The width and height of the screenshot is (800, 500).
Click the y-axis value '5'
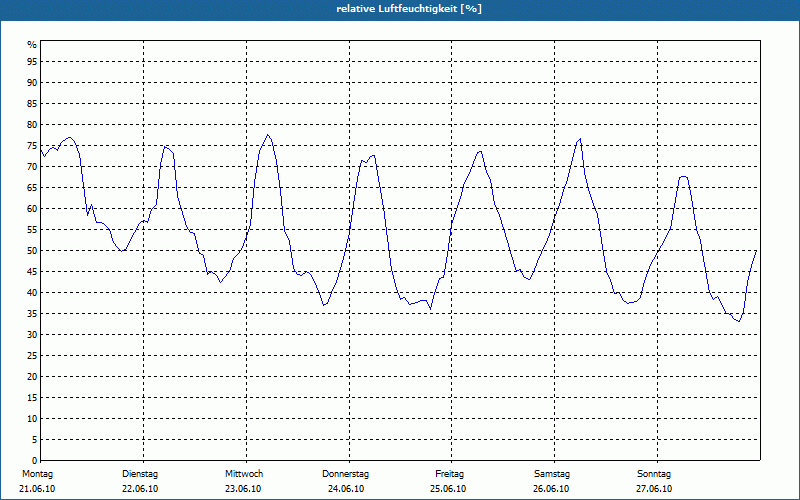click(35, 440)
